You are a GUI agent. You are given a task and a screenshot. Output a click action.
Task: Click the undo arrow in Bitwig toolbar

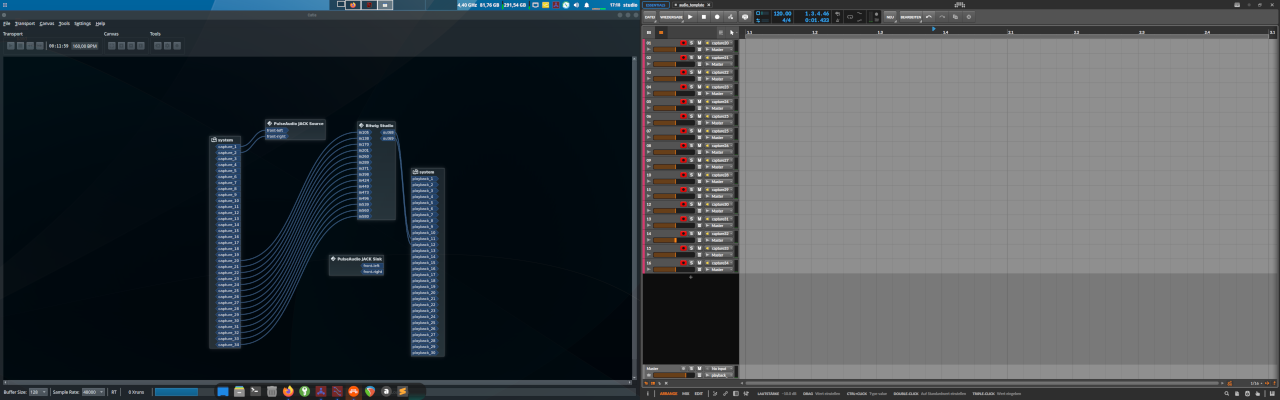tap(929, 17)
